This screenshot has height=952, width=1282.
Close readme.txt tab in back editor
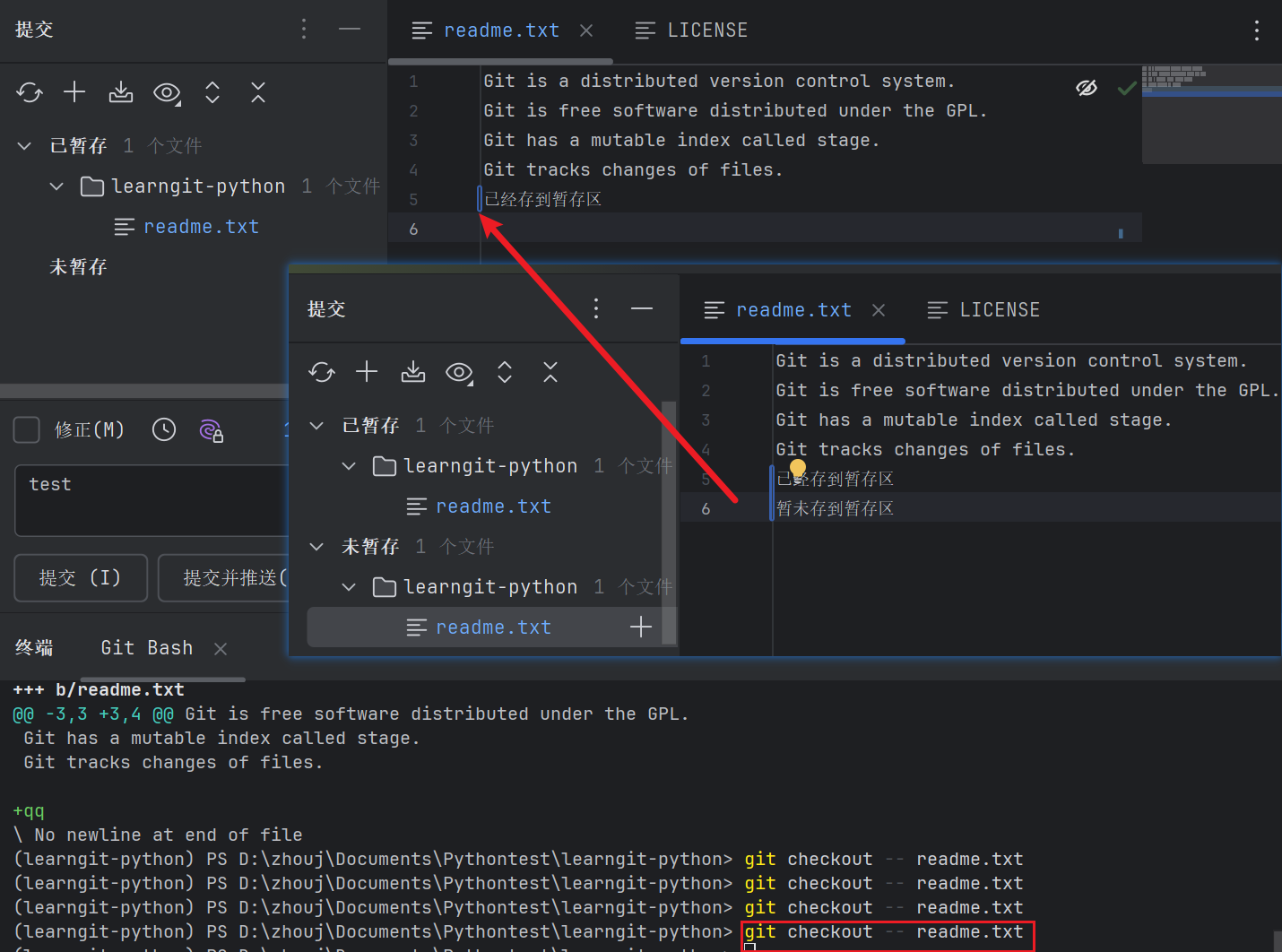click(586, 30)
